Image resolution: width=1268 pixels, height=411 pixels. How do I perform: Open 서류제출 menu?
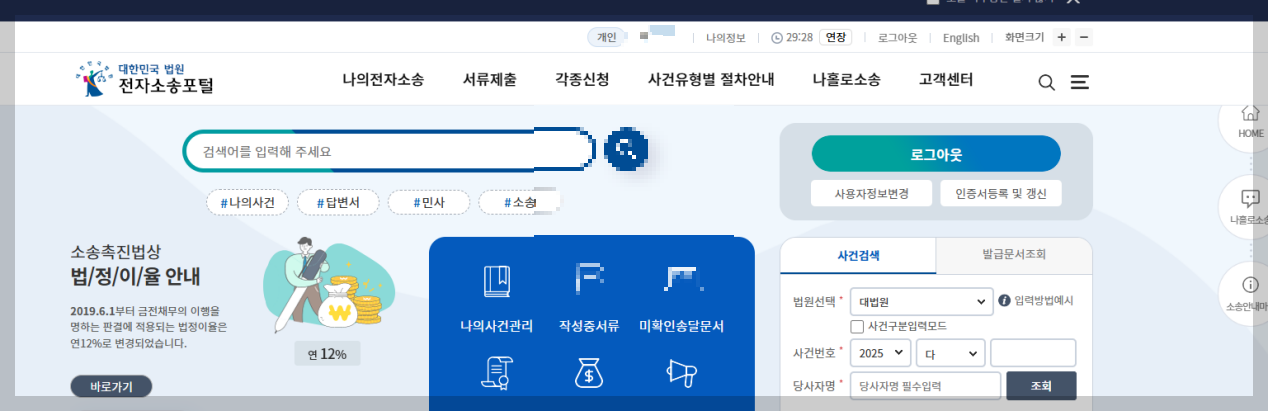click(490, 80)
